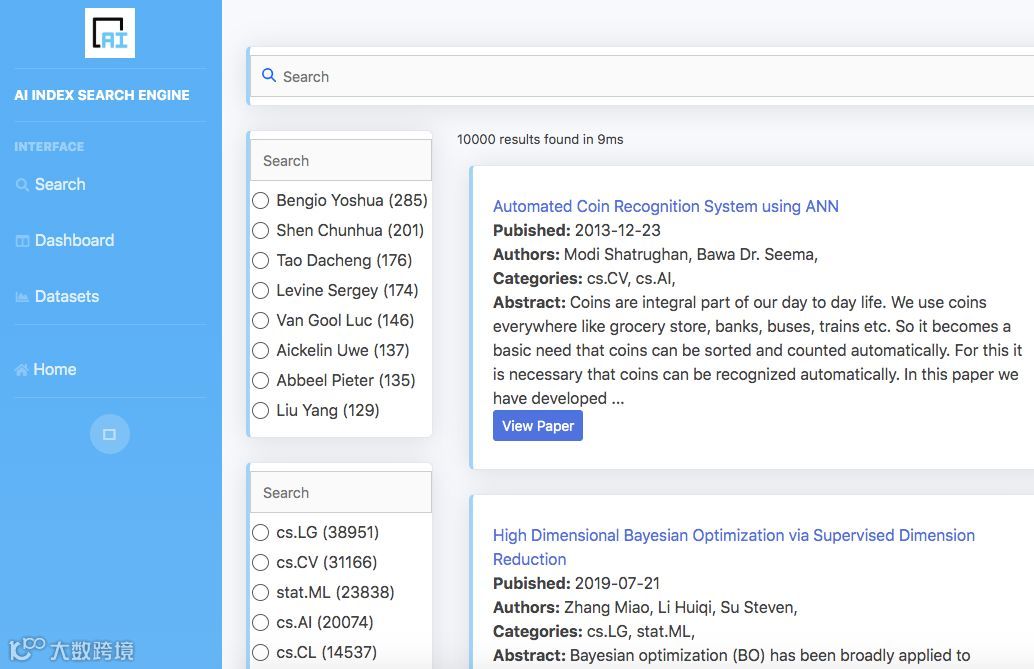Focus the category filter search field
This screenshot has width=1034, height=669.
pyautogui.click(x=341, y=492)
